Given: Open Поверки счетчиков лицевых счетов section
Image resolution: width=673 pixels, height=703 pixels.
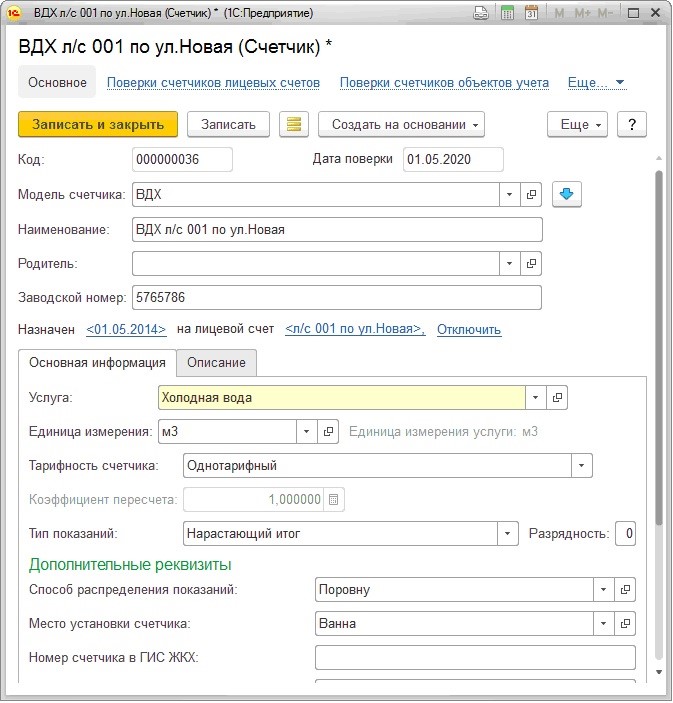Looking at the screenshot, I should 213,82.
